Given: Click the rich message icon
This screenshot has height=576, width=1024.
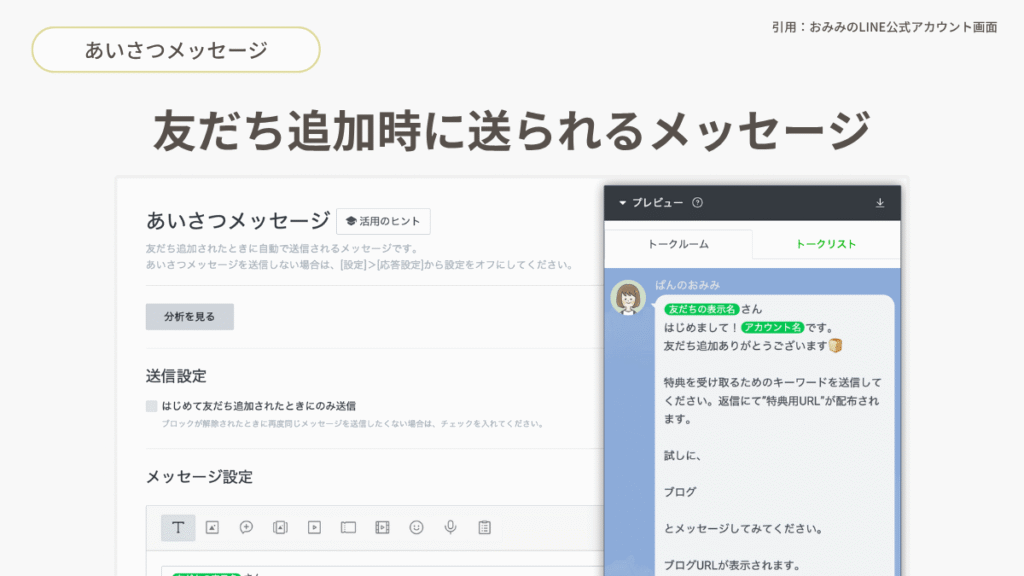Looking at the screenshot, I should pos(280,527).
